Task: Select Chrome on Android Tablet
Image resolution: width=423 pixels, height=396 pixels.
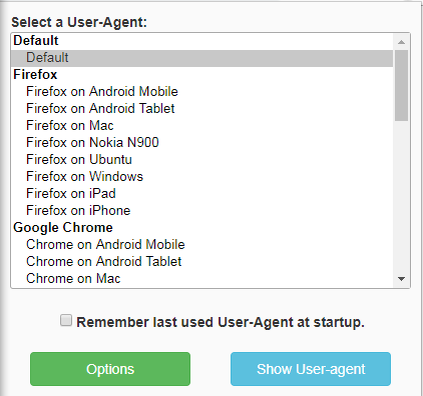Action: click(202, 262)
